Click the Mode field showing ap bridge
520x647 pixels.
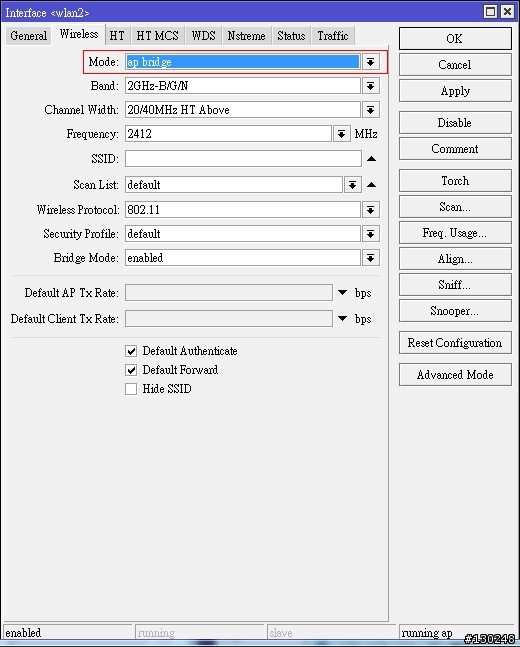pos(243,62)
